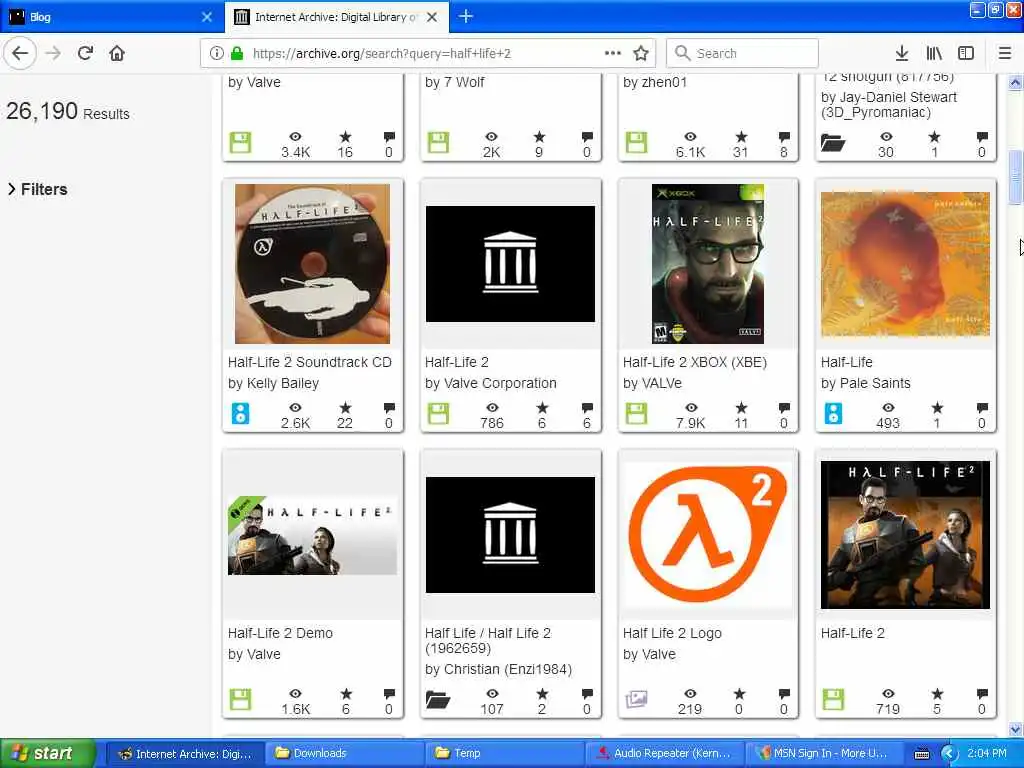This screenshot has width=1024, height=768.
Task: Click the software disk icon on Half-Life 2 Demo card
Action: click(x=240, y=699)
